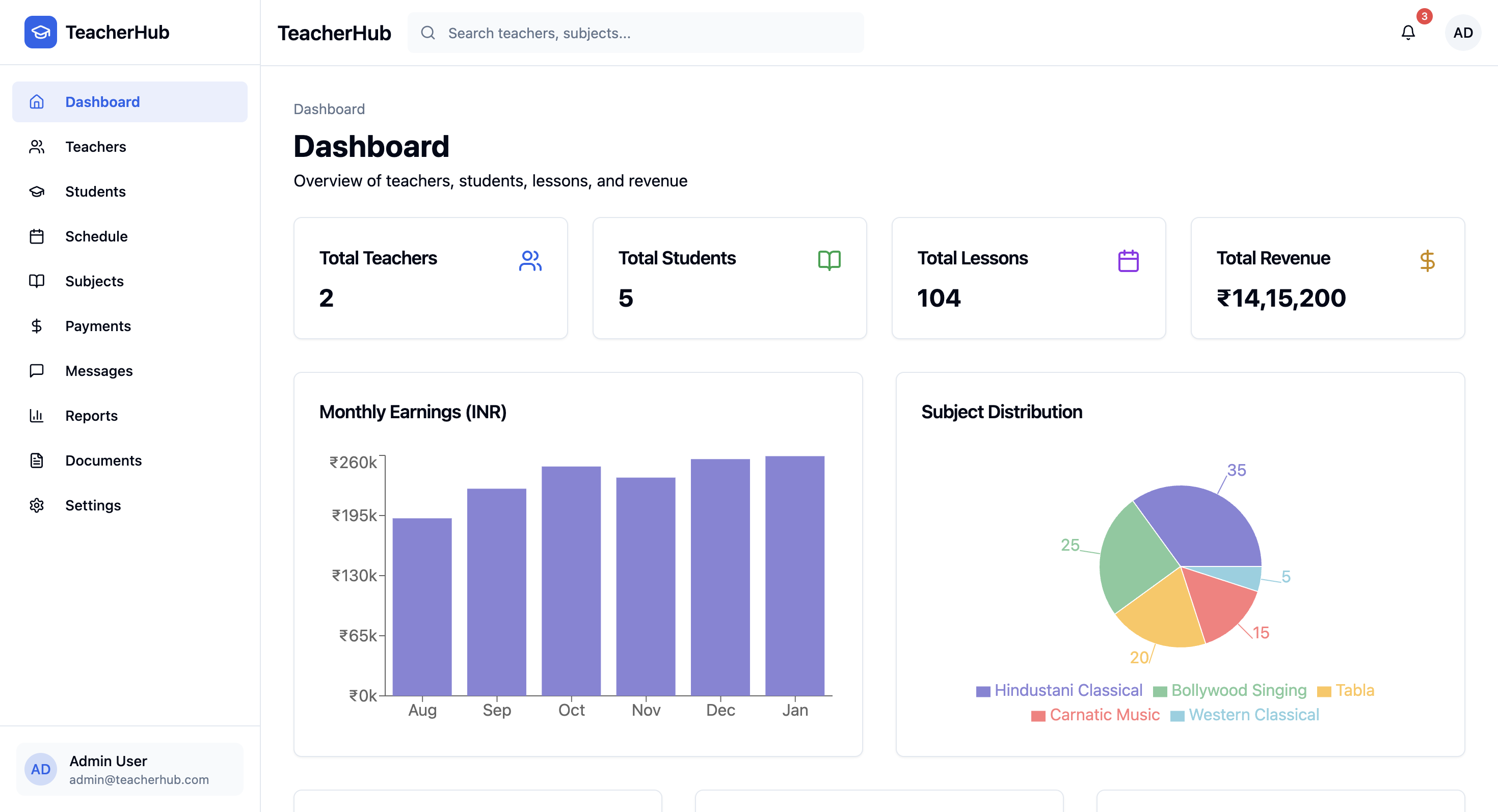Click the dollar icon on Total Revenue card
Screen dimensions: 1498x812
pyautogui.click(x=1427, y=260)
